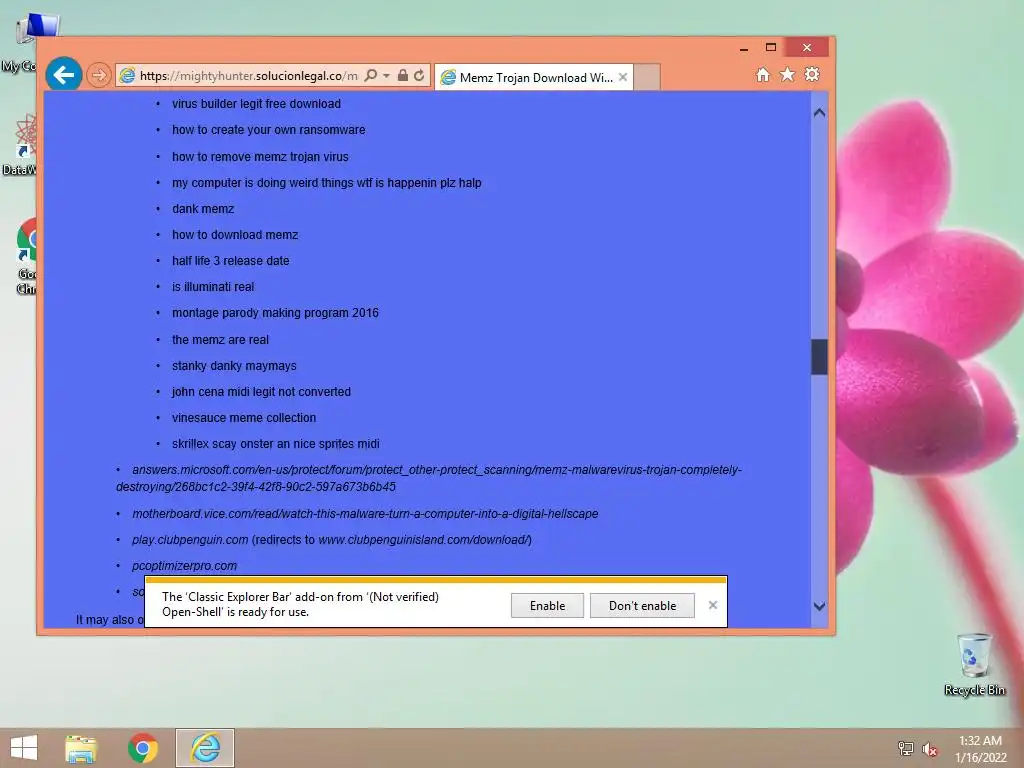Viewport: 1024px width, 768px height.
Task: Open File Explorer from taskbar
Action: point(81,748)
